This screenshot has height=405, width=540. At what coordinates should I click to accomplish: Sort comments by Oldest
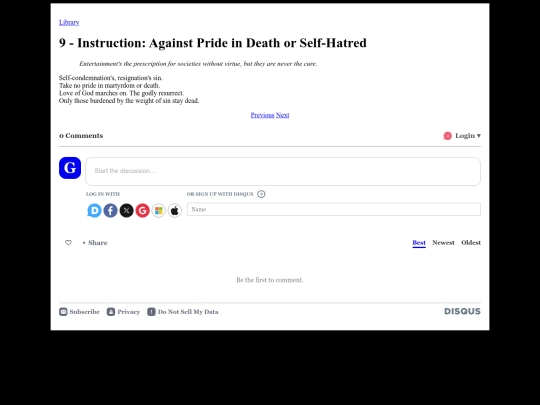(471, 242)
